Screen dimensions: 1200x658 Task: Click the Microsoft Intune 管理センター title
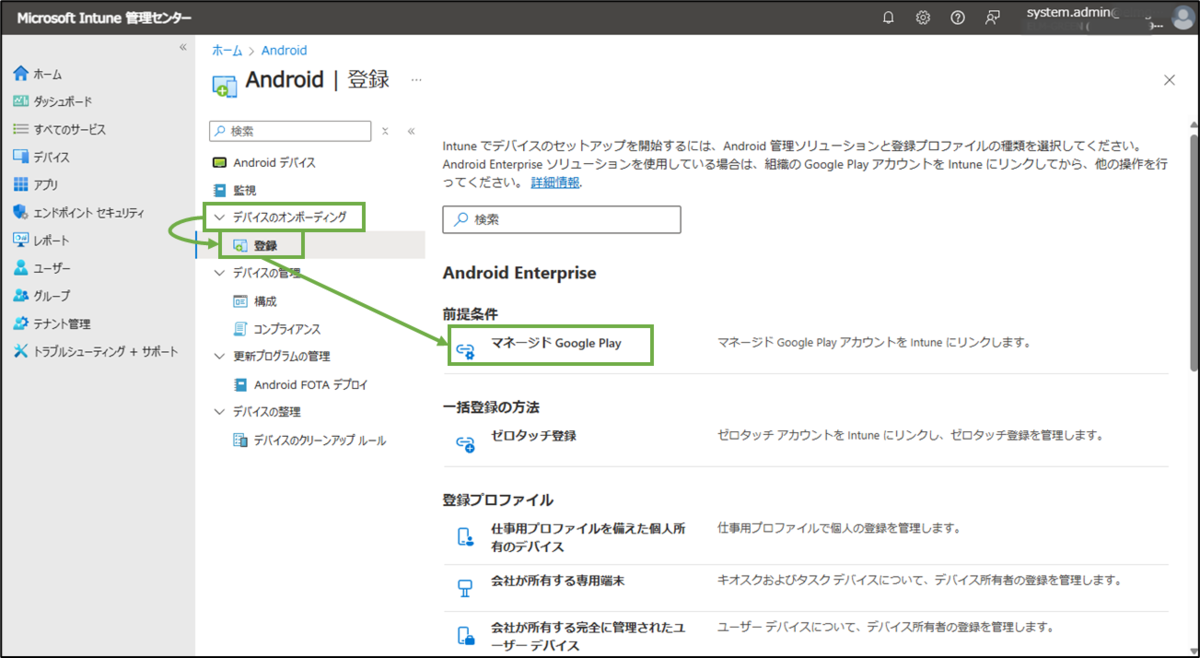tap(104, 18)
